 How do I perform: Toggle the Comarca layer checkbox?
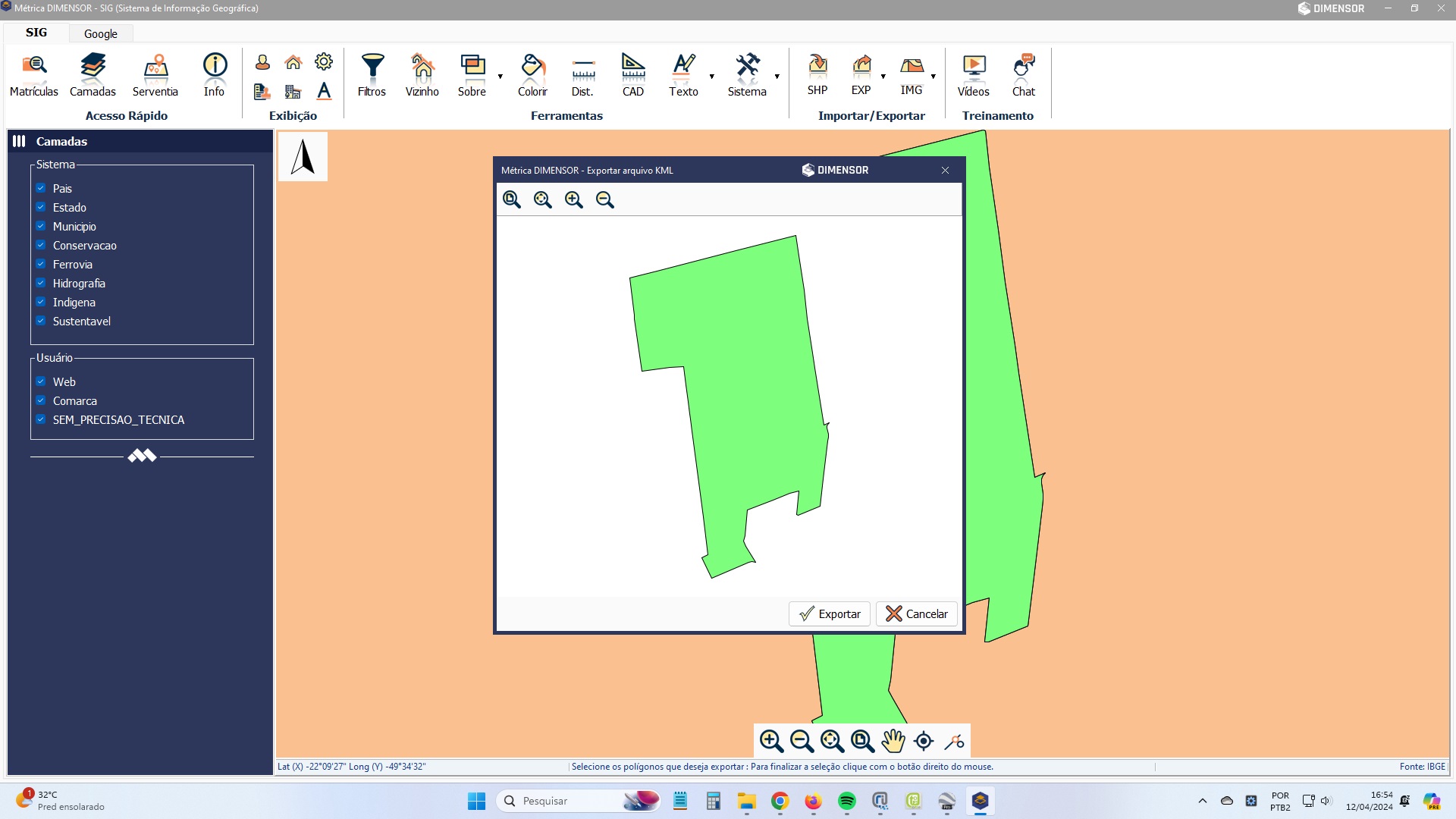coord(41,400)
